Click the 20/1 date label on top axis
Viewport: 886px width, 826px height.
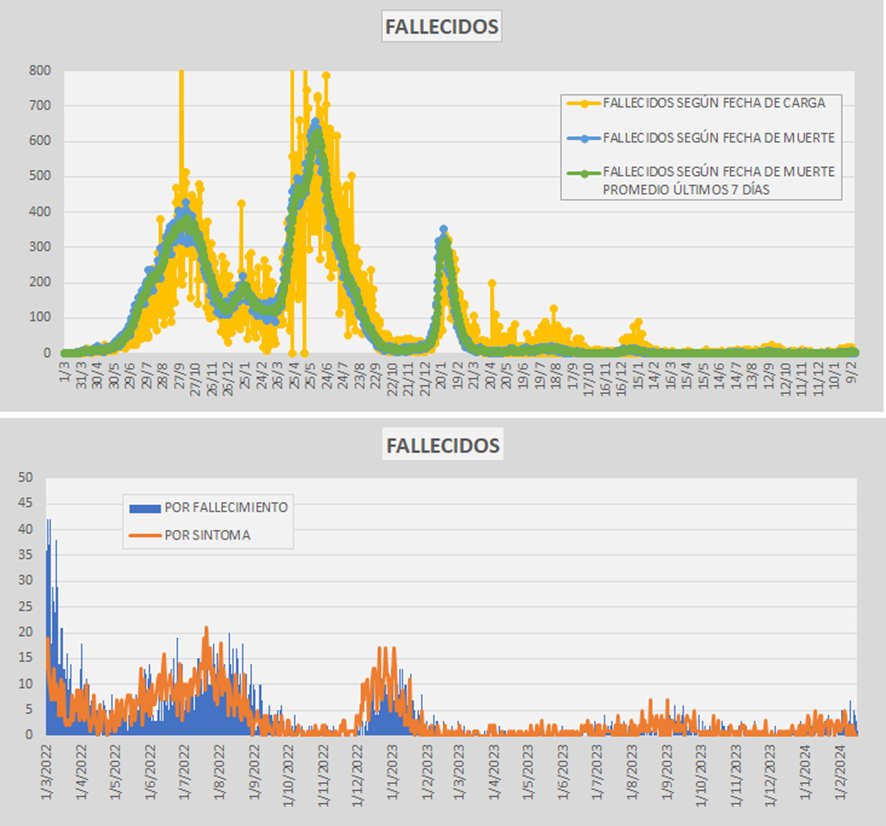coord(441,373)
